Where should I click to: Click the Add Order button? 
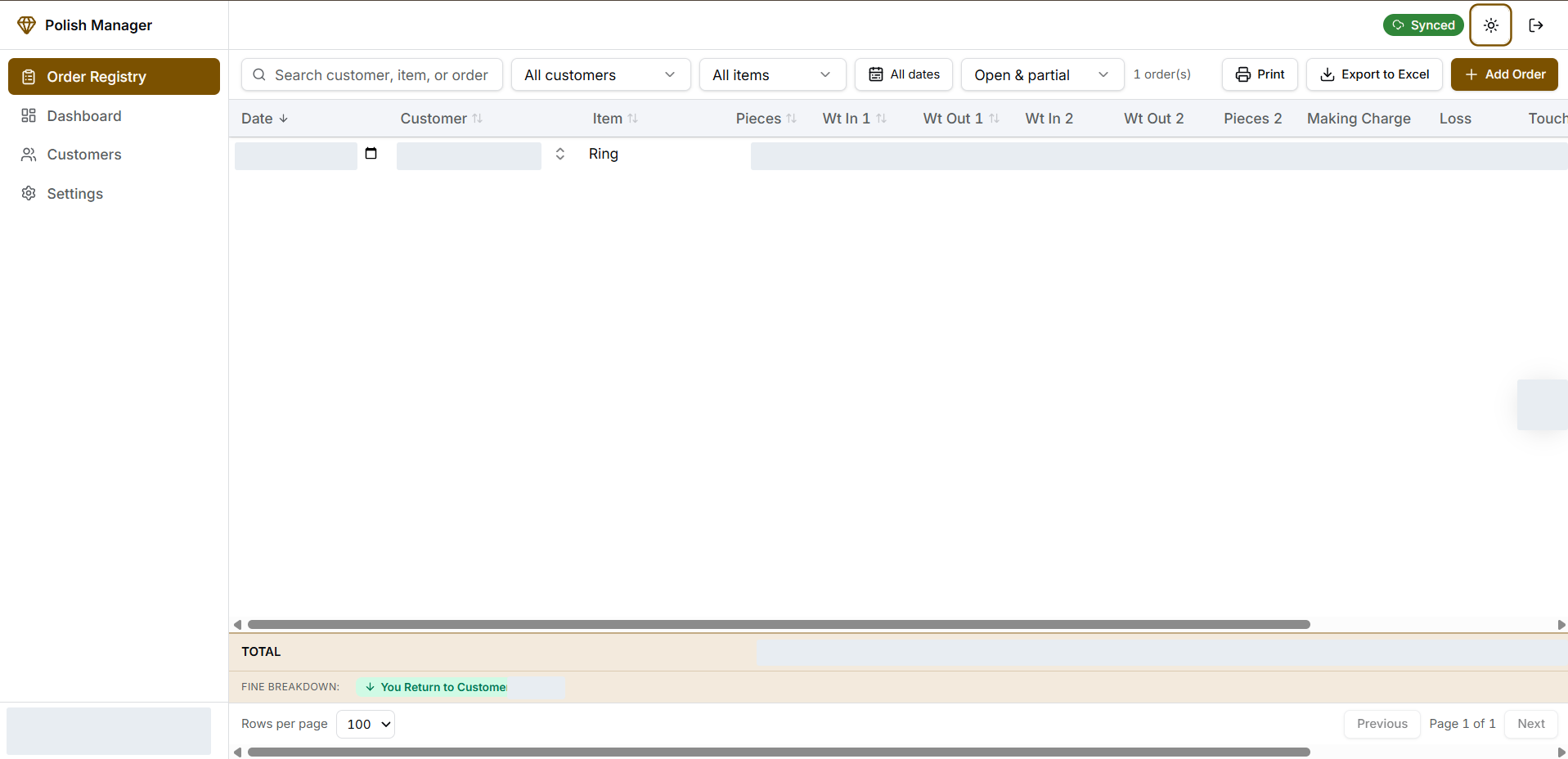coord(1504,74)
